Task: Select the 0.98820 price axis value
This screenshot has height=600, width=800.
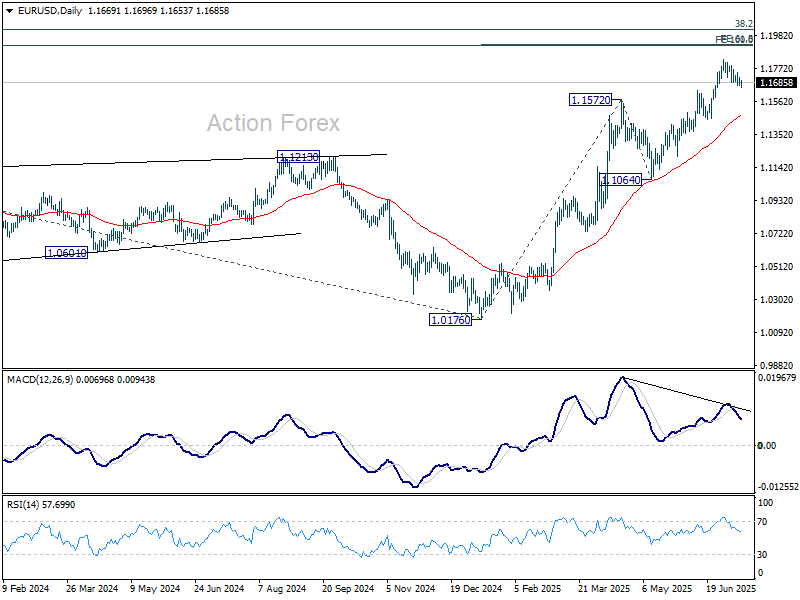Action: point(777,366)
